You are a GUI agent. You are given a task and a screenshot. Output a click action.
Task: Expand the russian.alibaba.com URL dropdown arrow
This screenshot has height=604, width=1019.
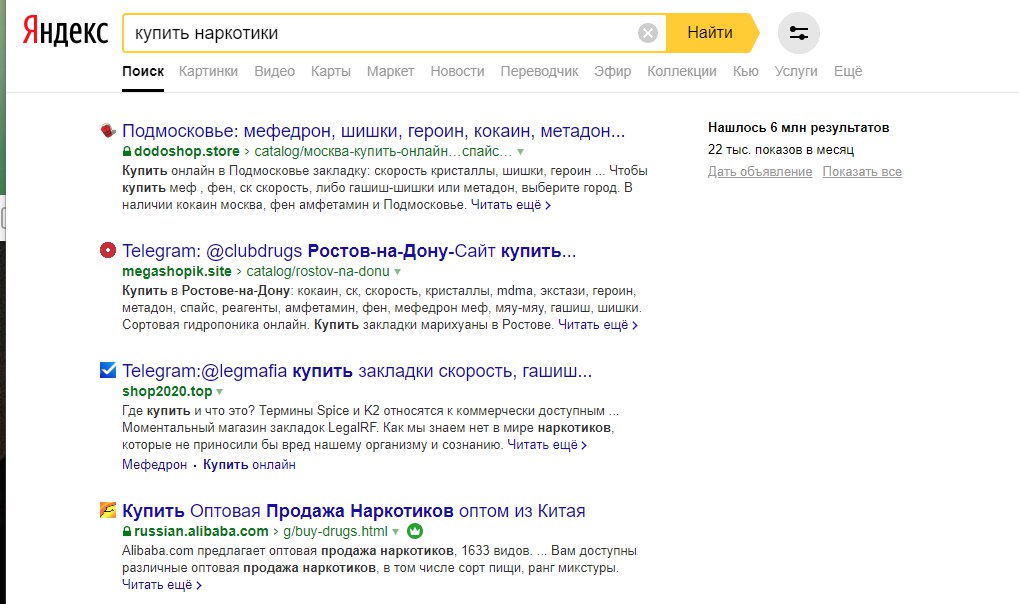[395, 532]
